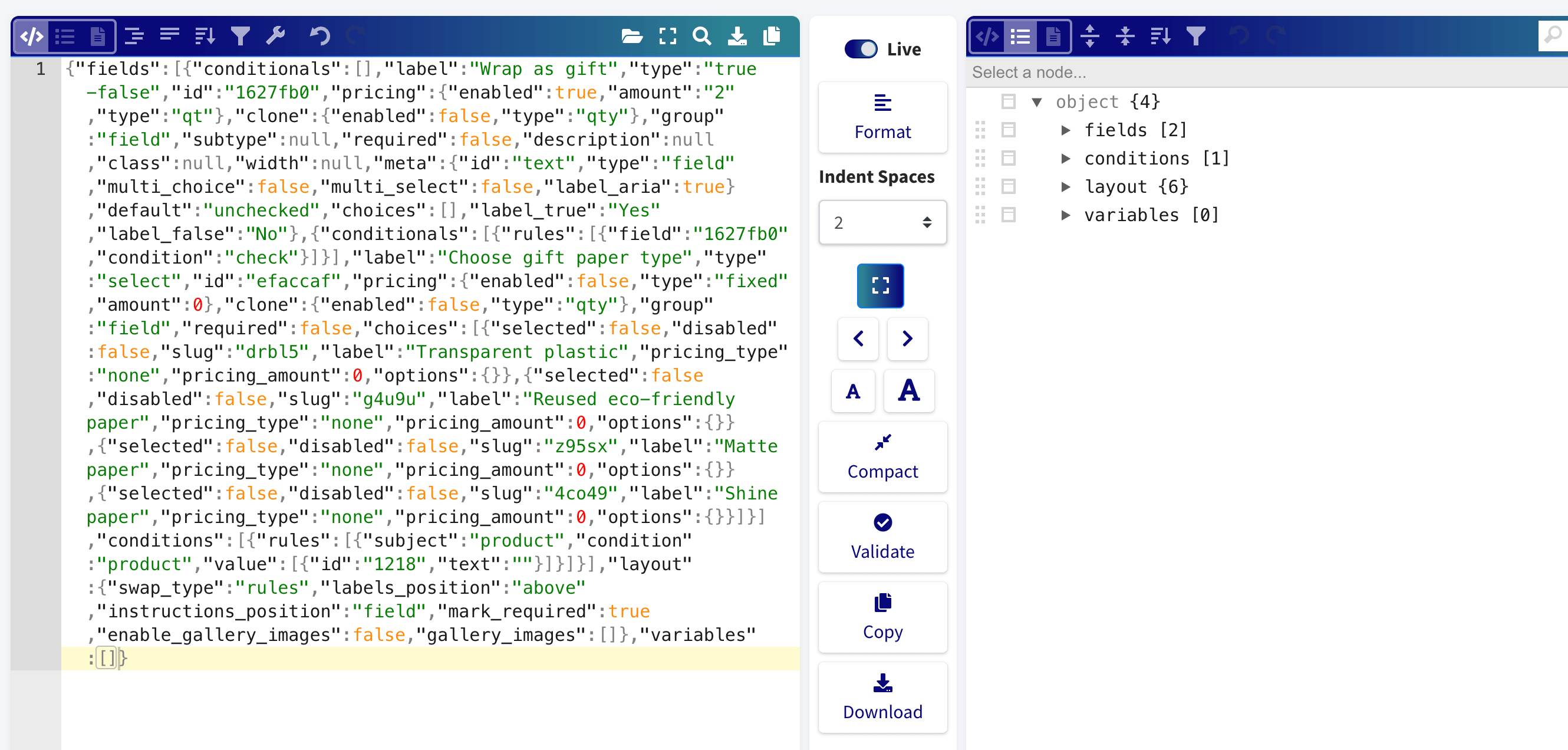Search within the left editor

(x=702, y=37)
